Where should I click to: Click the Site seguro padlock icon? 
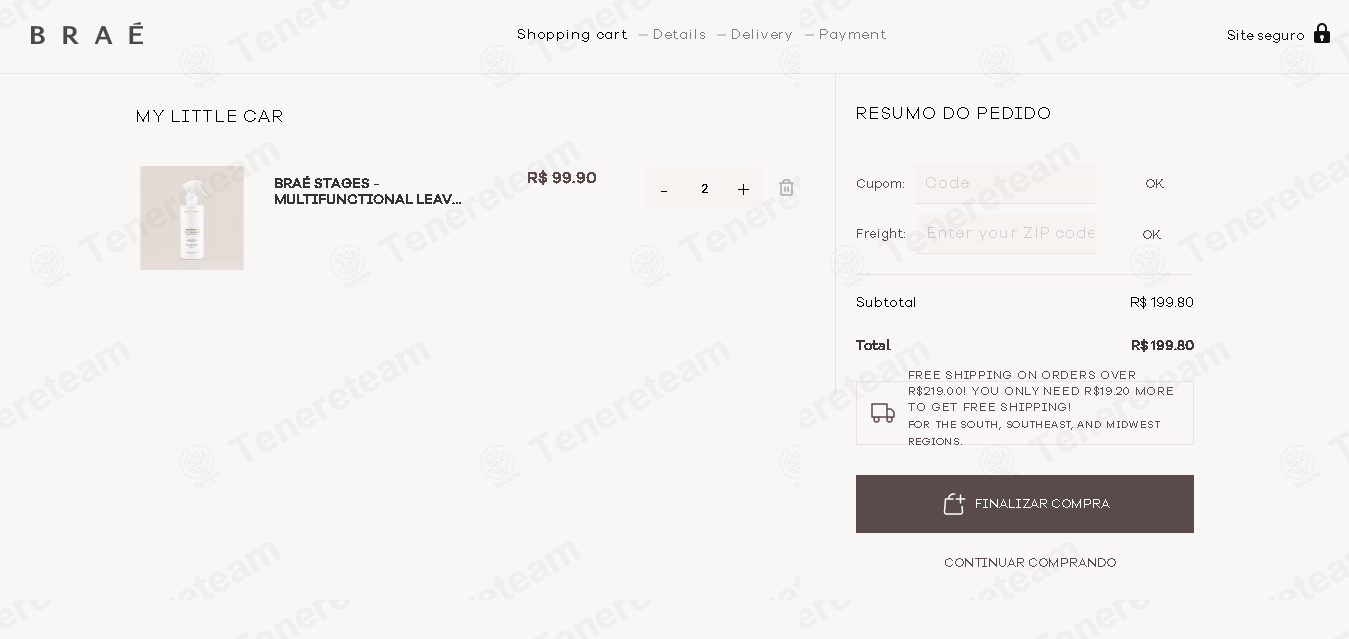(x=1322, y=33)
